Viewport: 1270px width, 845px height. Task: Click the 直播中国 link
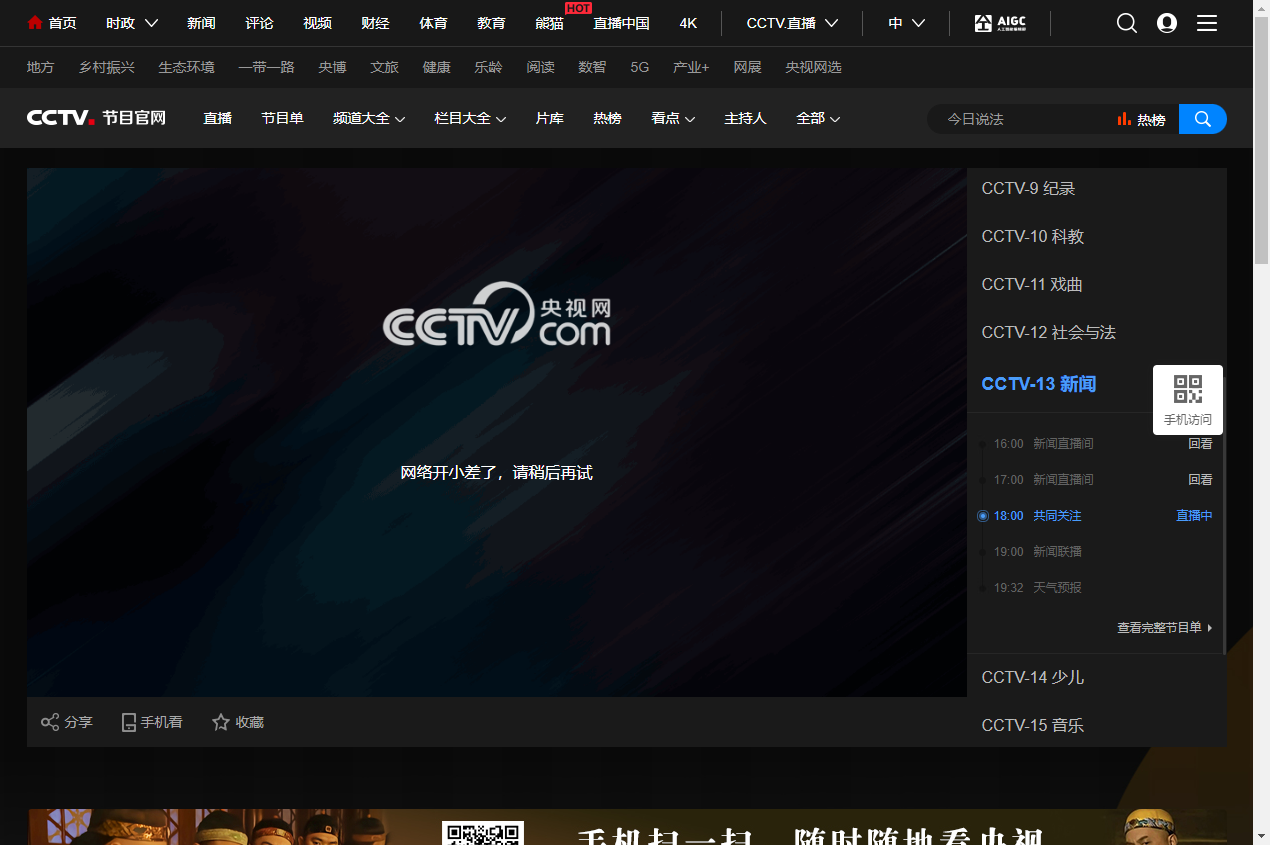[x=621, y=23]
